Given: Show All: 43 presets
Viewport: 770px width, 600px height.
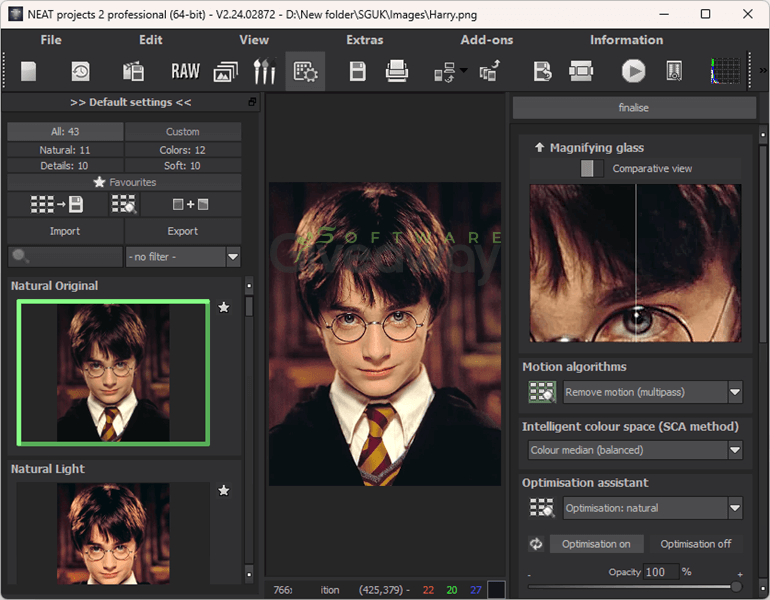Looking at the screenshot, I should 65,132.
